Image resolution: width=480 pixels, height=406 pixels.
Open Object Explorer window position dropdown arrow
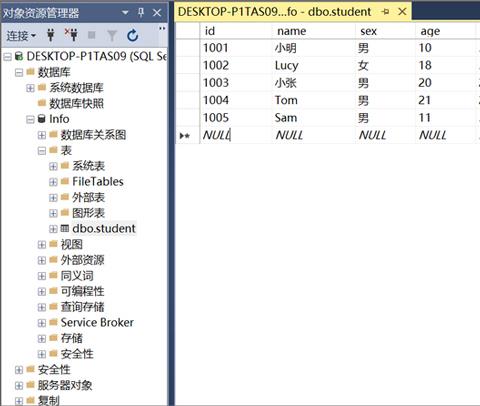[x=125, y=13]
